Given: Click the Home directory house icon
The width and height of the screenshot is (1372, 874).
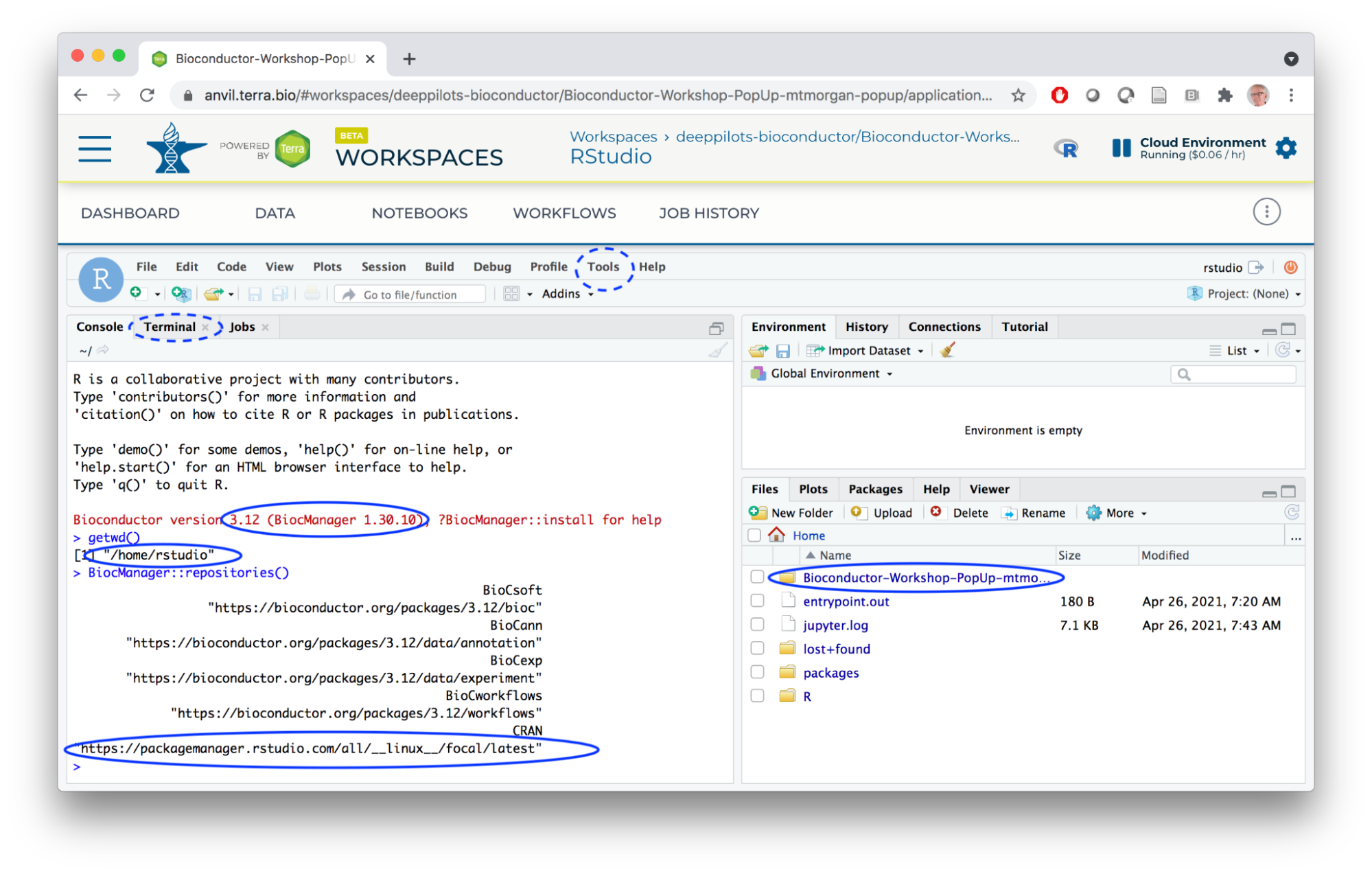Looking at the screenshot, I should (x=776, y=535).
